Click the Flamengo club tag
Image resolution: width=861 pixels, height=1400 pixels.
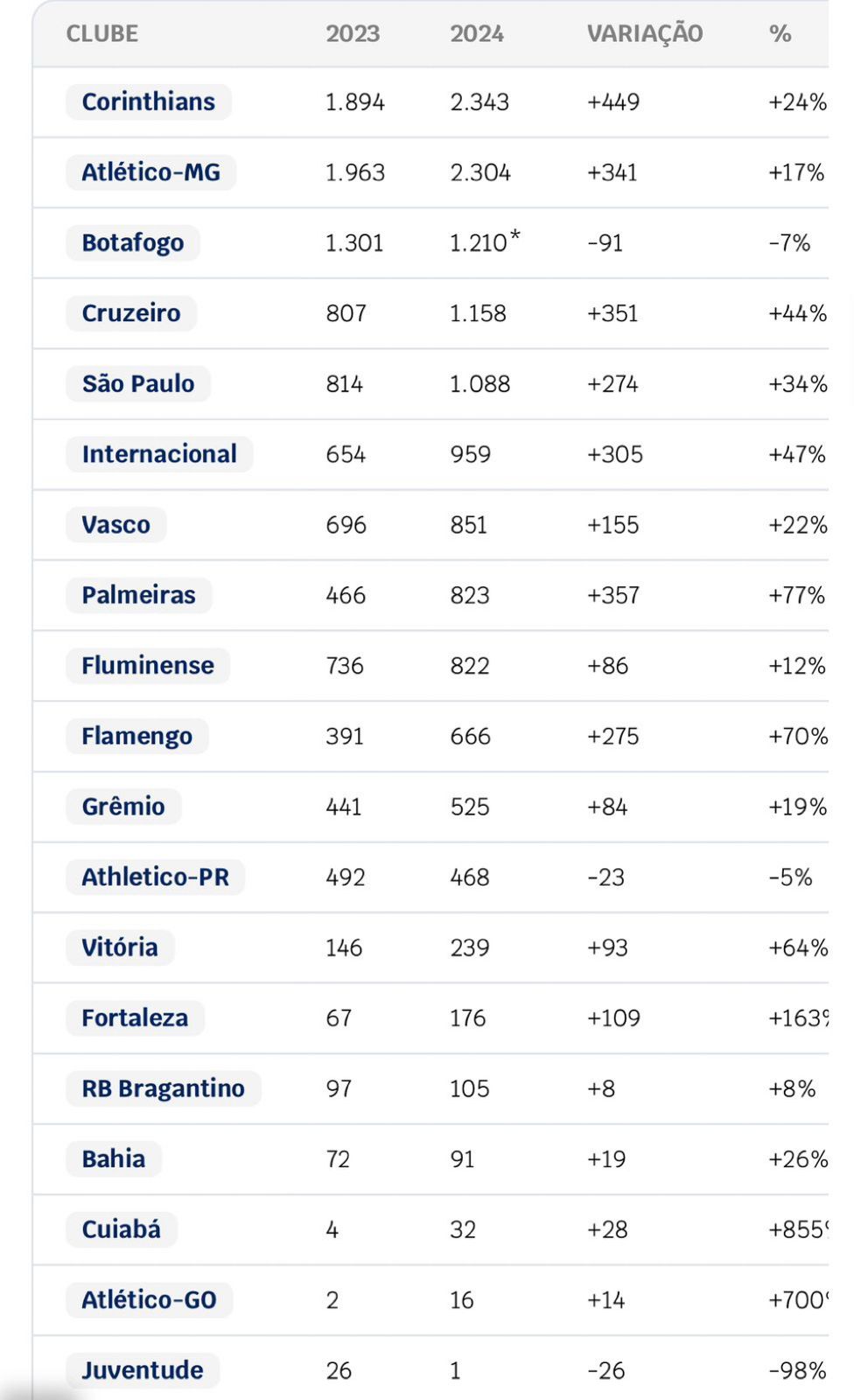click(x=137, y=736)
